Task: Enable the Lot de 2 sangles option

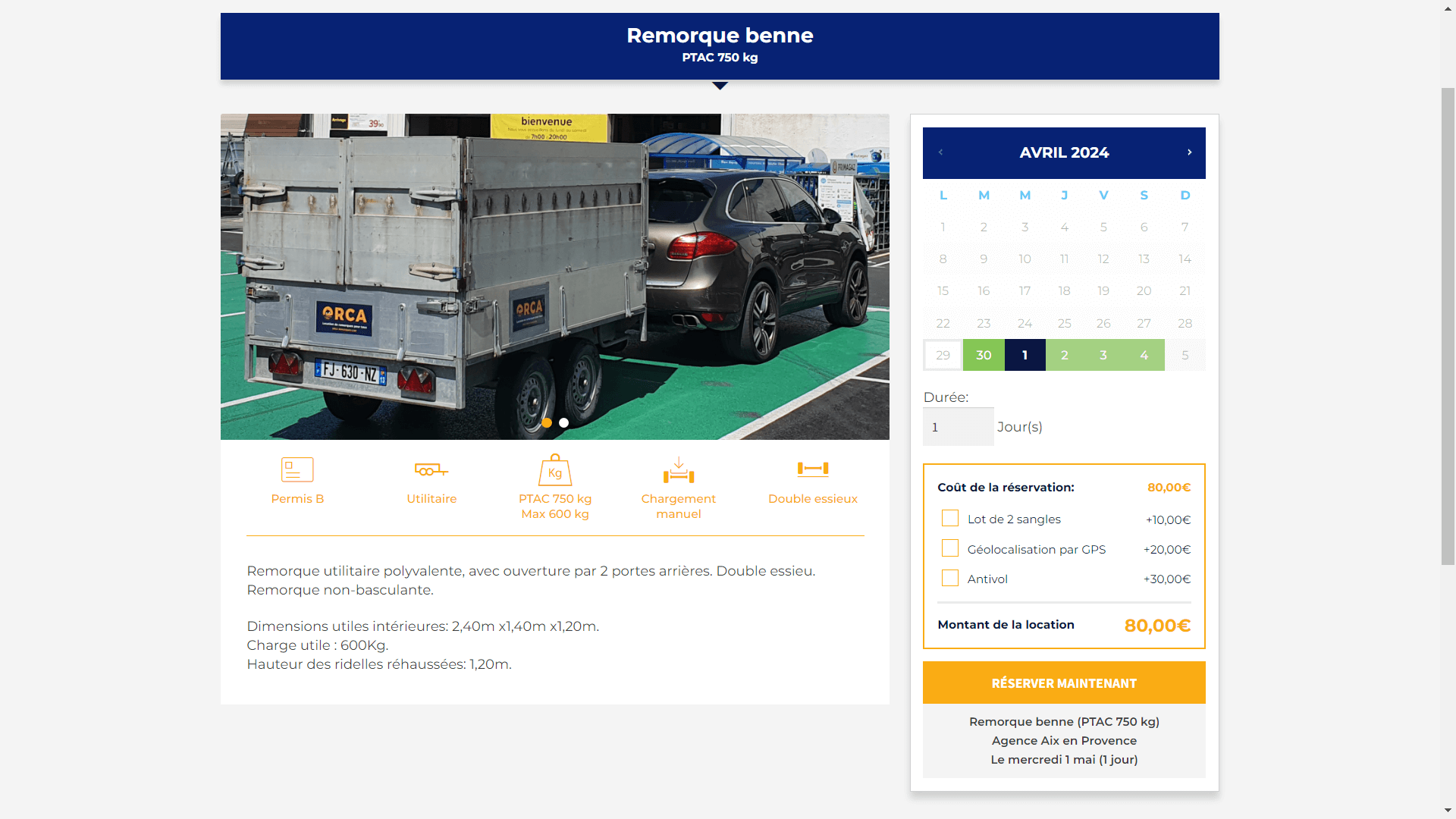Action: coord(949,519)
